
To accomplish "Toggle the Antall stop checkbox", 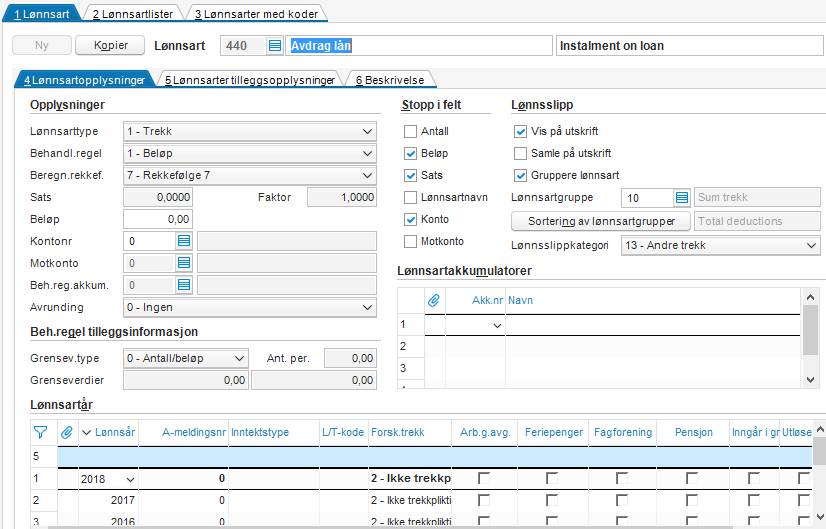I will pos(410,131).
